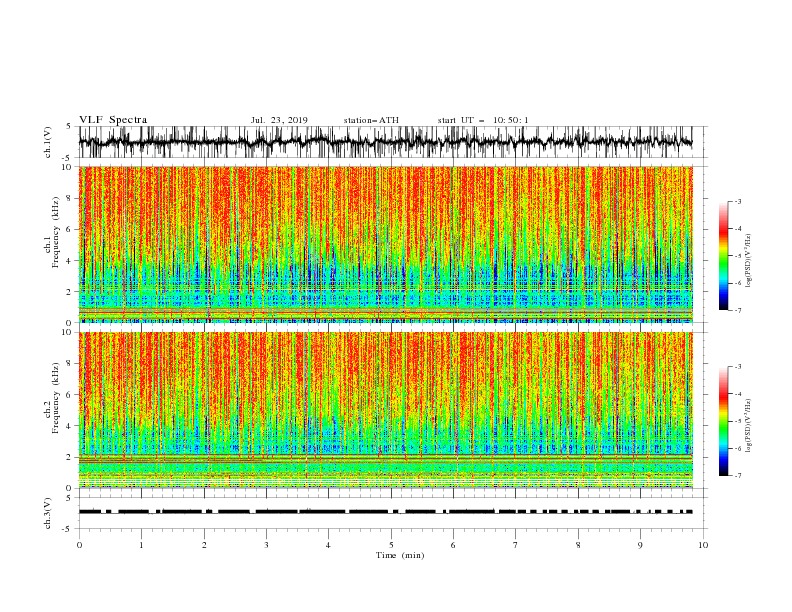Select the date text "Jul. 23, 2019"
The width and height of the screenshot is (792, 612).
click(x=279, y=120)
